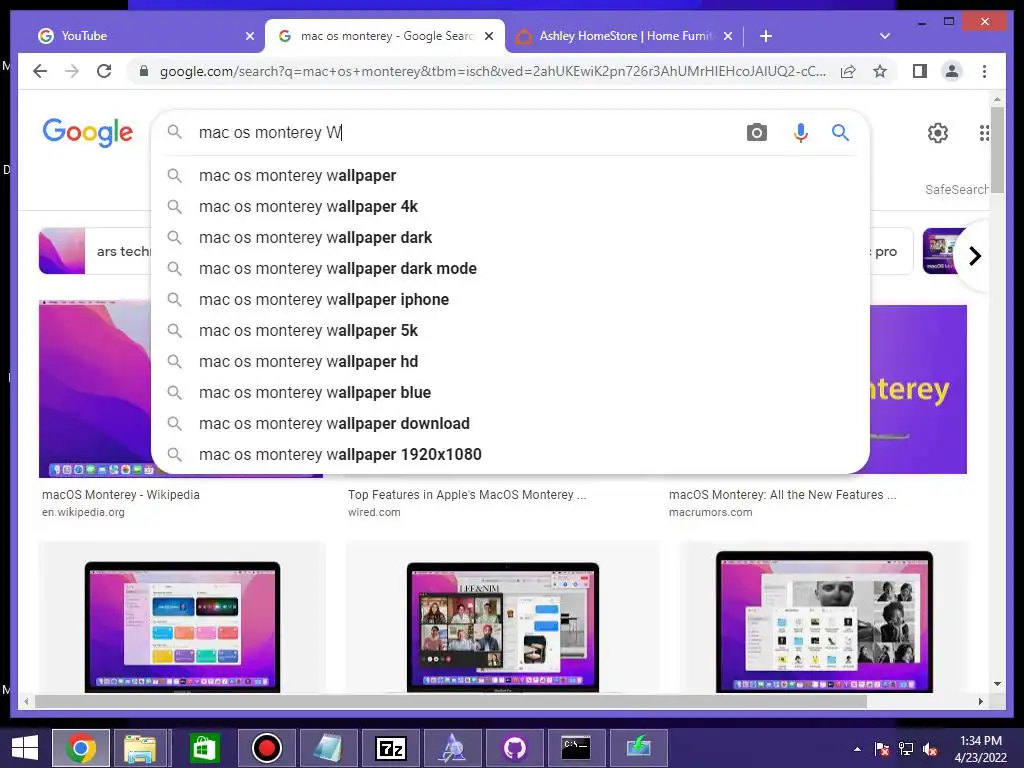Open the tab search dropdown
Viewport: 1024px width, 768px height.
(884, 36)
